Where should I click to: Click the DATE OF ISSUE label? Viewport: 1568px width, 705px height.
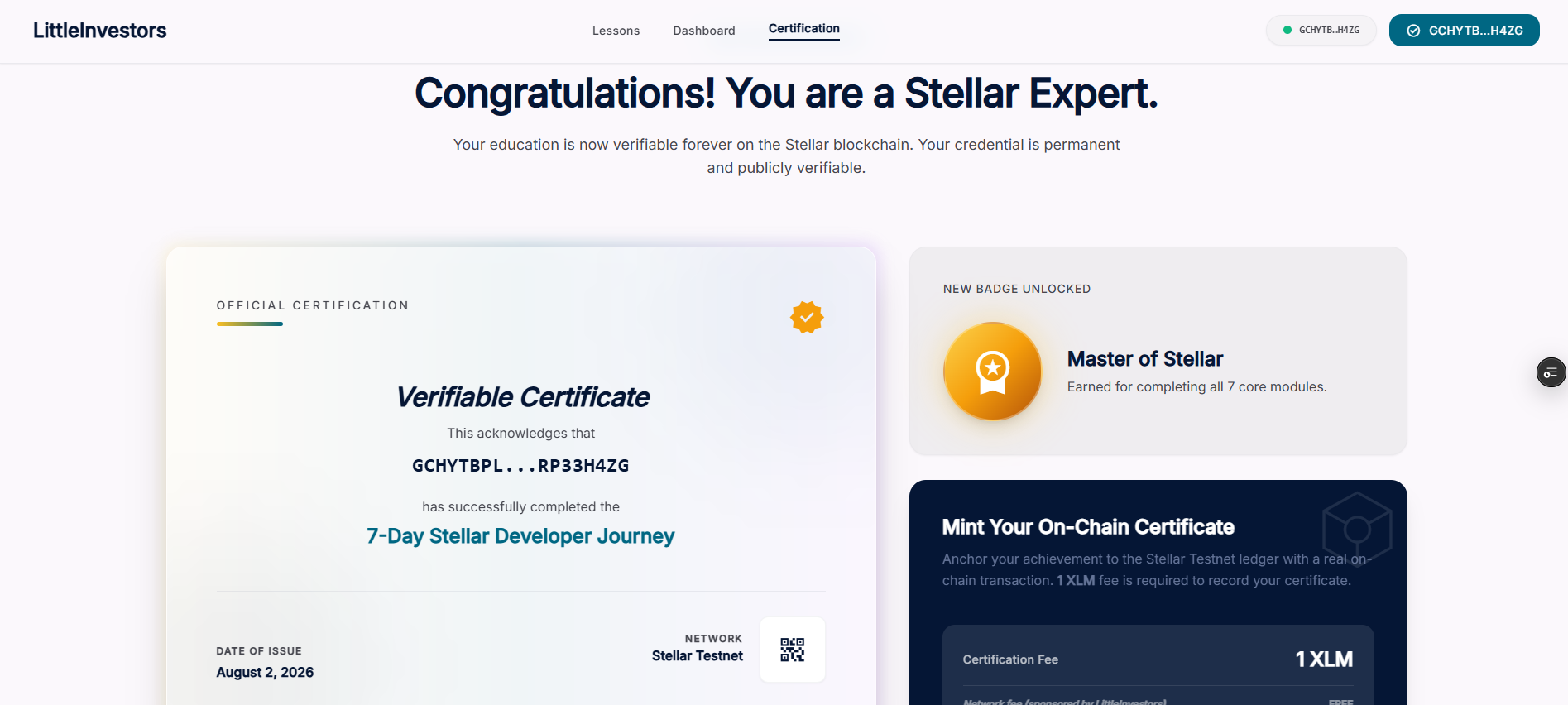pos(259,651)
